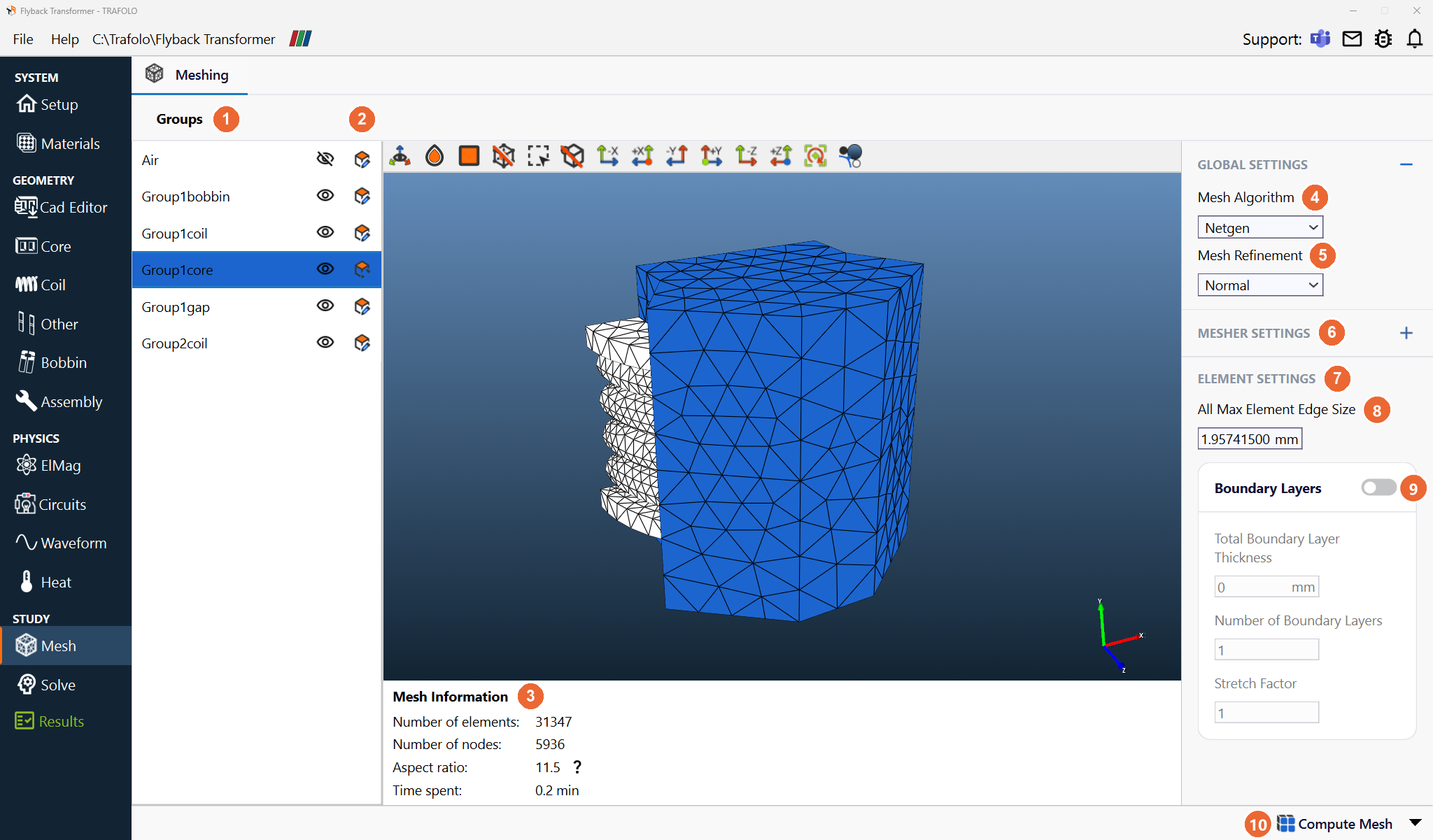Hide the Group1coil group
1433x840 pixels.
(325, 232)
